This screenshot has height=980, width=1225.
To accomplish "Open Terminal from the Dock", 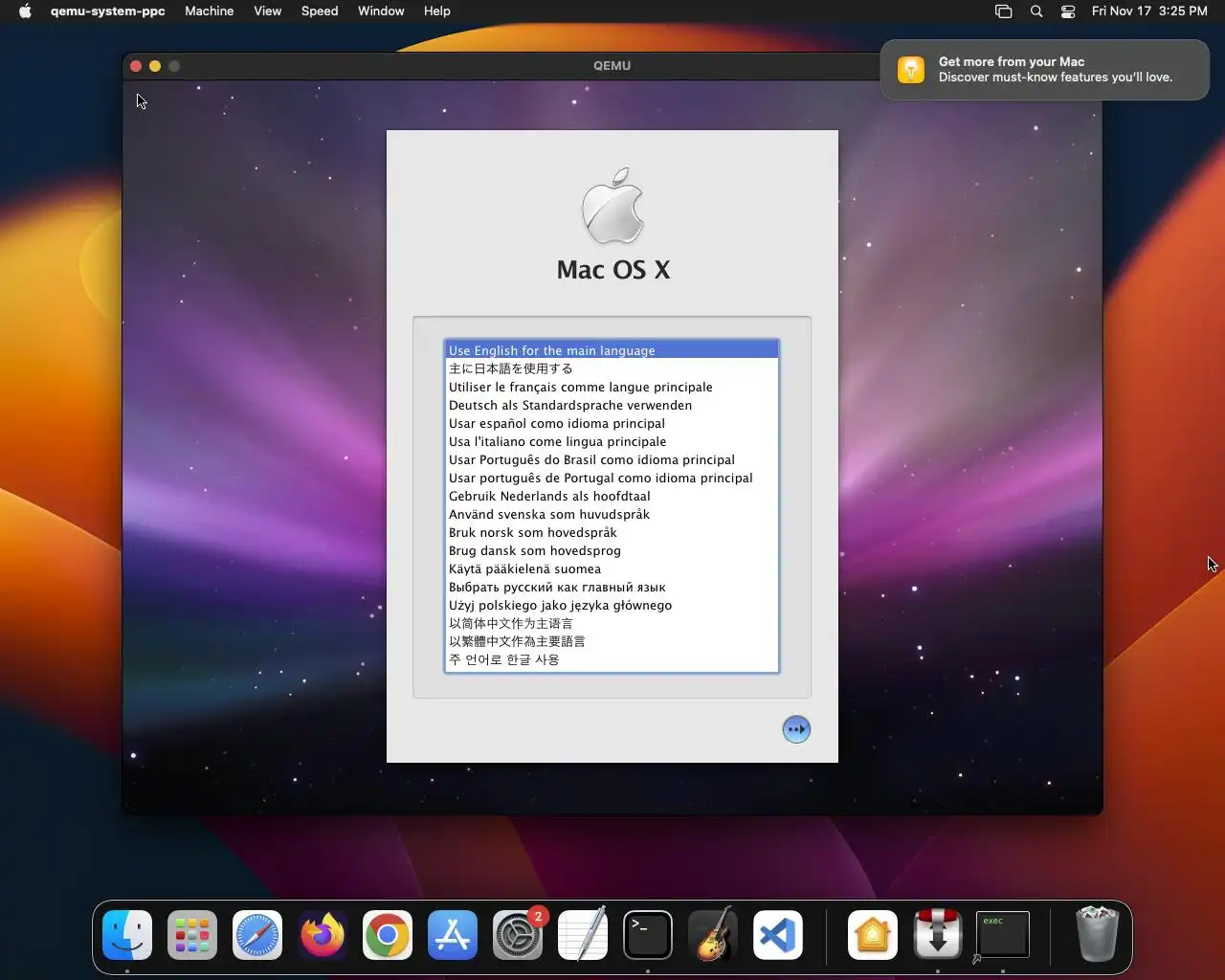I will coord(648,935).
